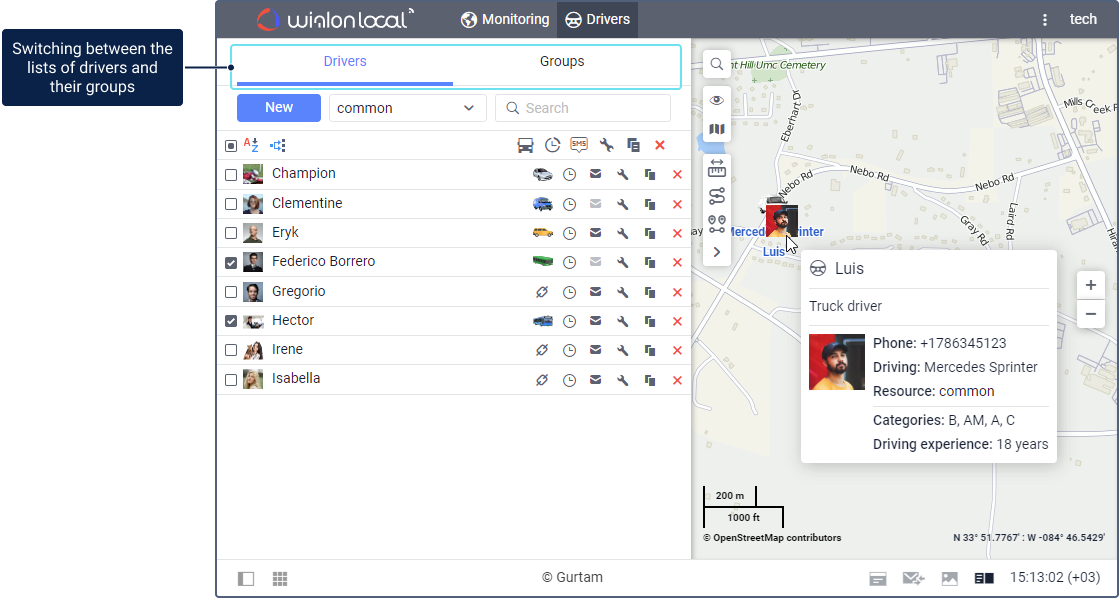The width and height of the screenshot is (1119, 598).
Task: Click the driver Search field
Action: pyautogui.click(x=583, y=108)
